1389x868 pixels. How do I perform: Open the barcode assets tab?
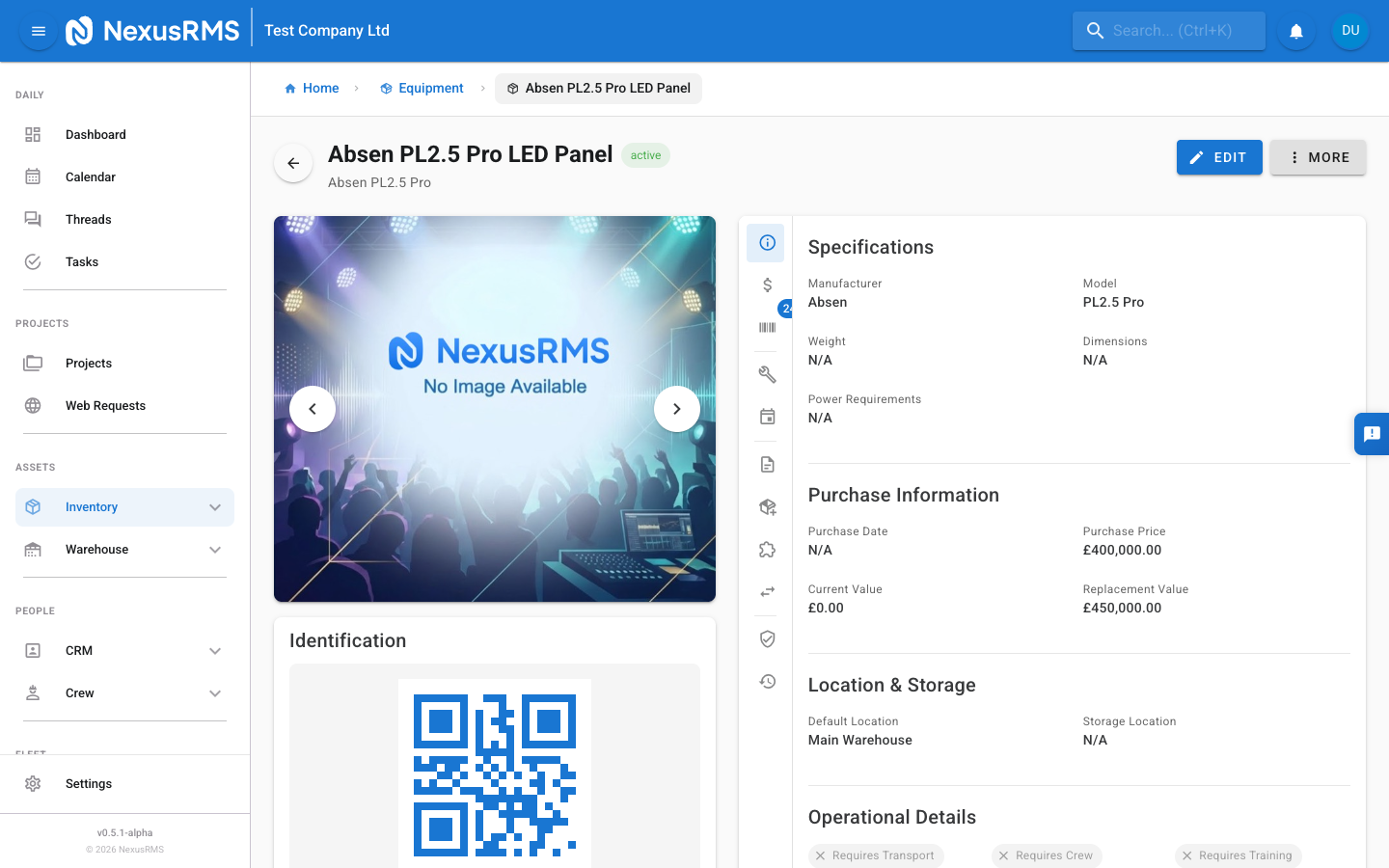767,328
